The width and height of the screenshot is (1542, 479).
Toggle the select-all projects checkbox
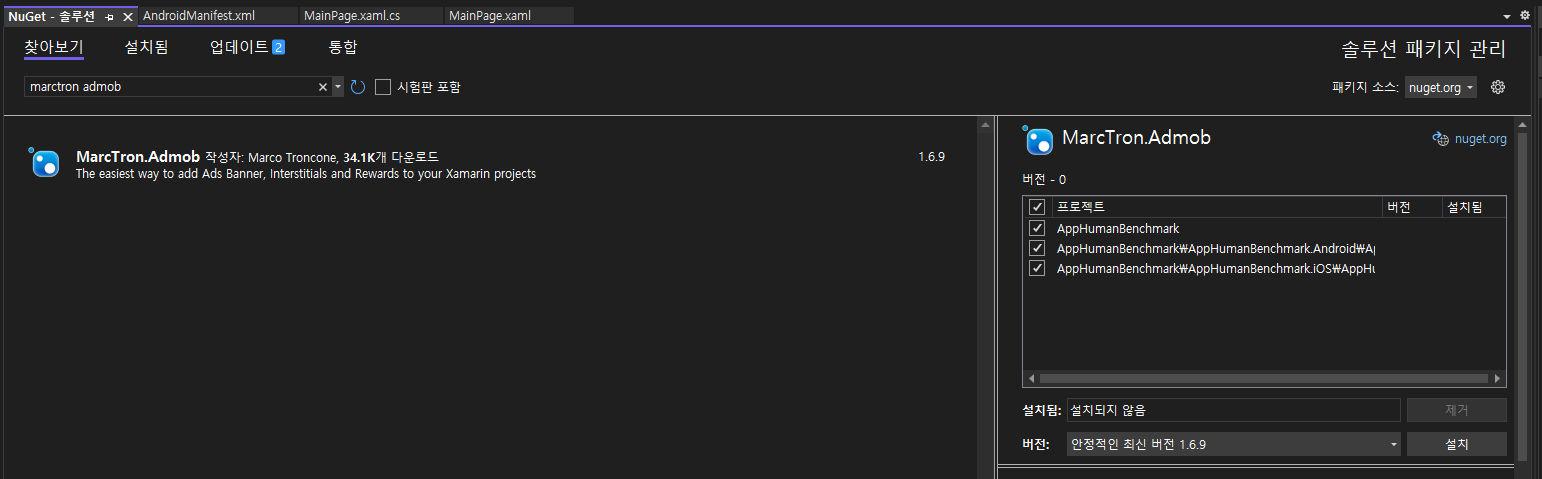(1037, 207)
